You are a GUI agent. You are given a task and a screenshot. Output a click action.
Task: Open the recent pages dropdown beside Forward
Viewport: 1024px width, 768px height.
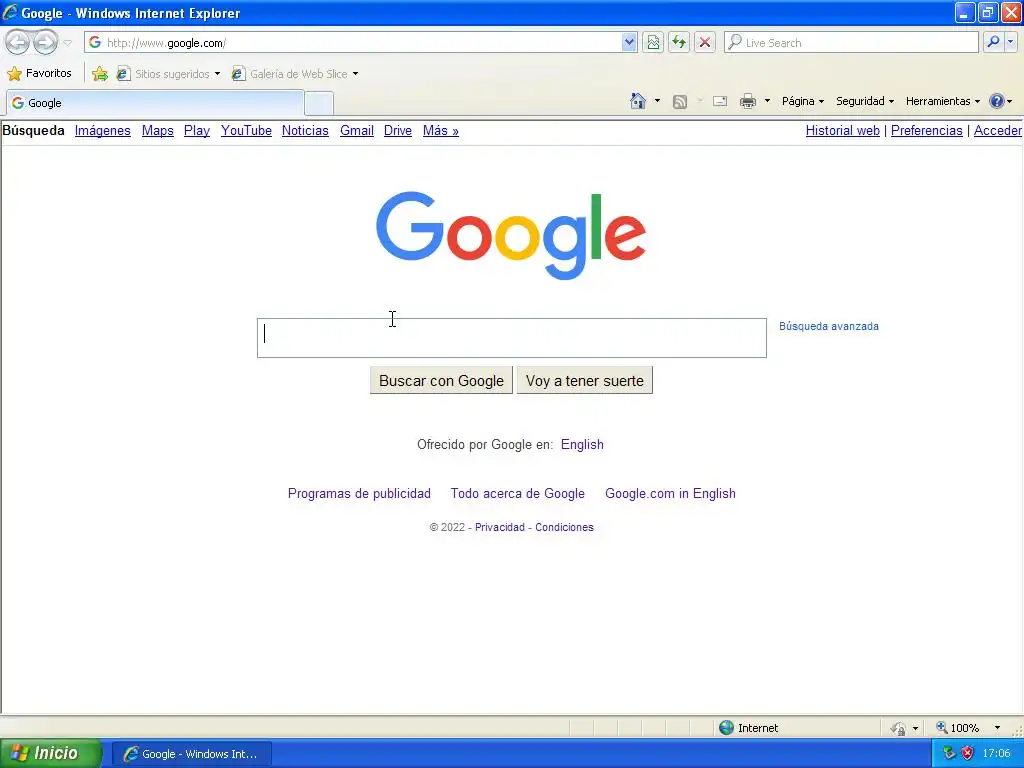point(67,43)
